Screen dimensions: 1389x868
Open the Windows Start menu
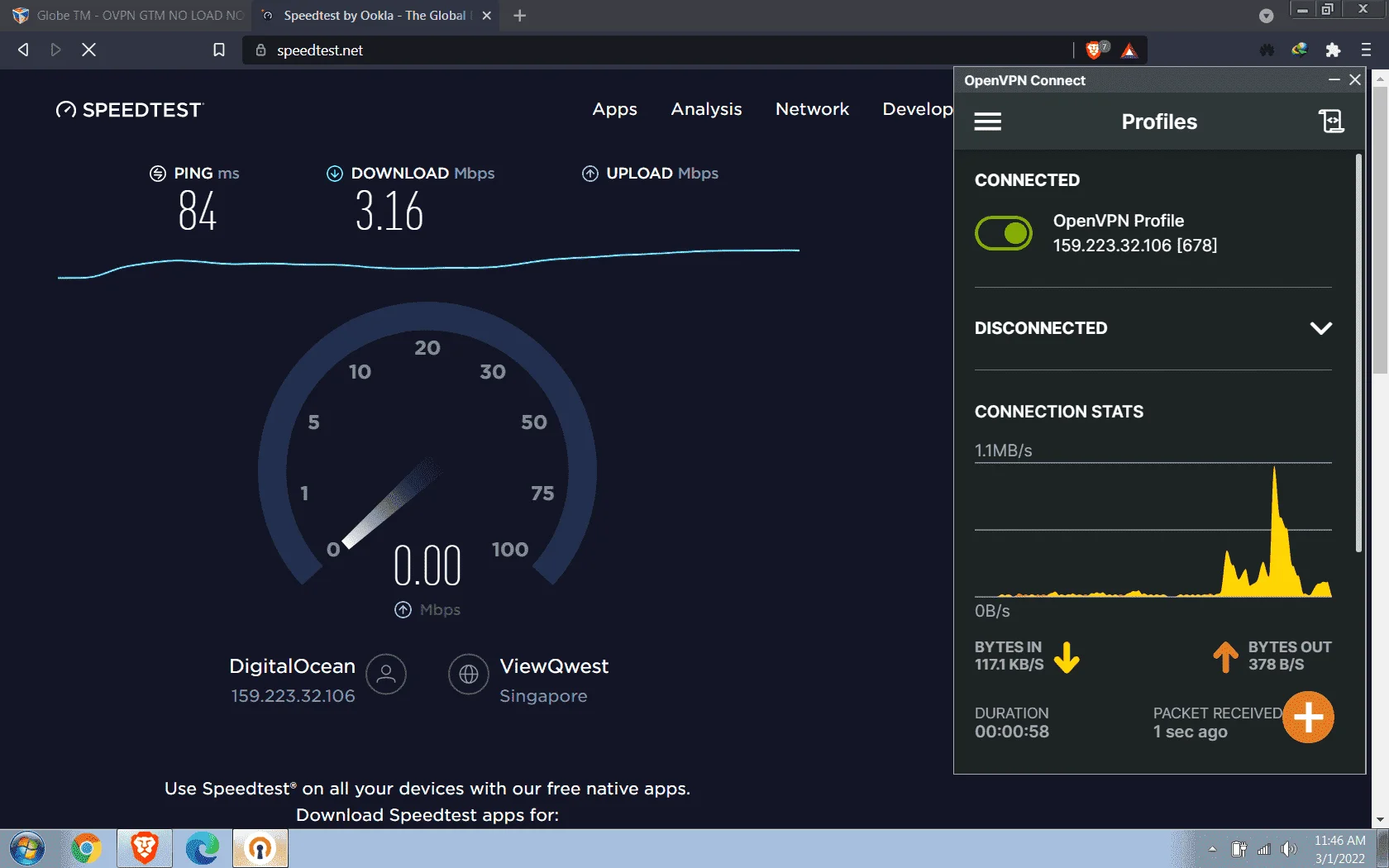tap(26, 849)
